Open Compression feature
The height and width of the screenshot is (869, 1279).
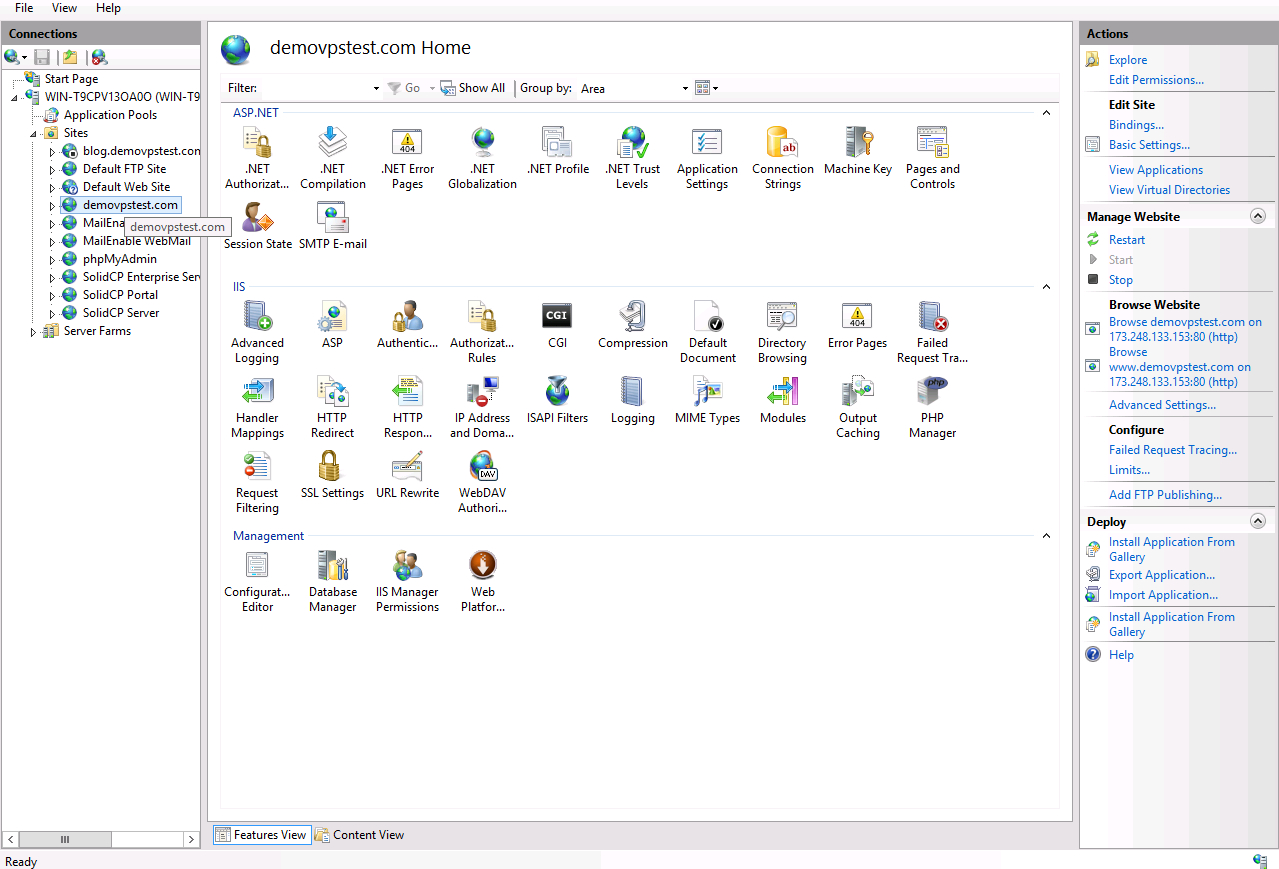[x=632, y=325]
